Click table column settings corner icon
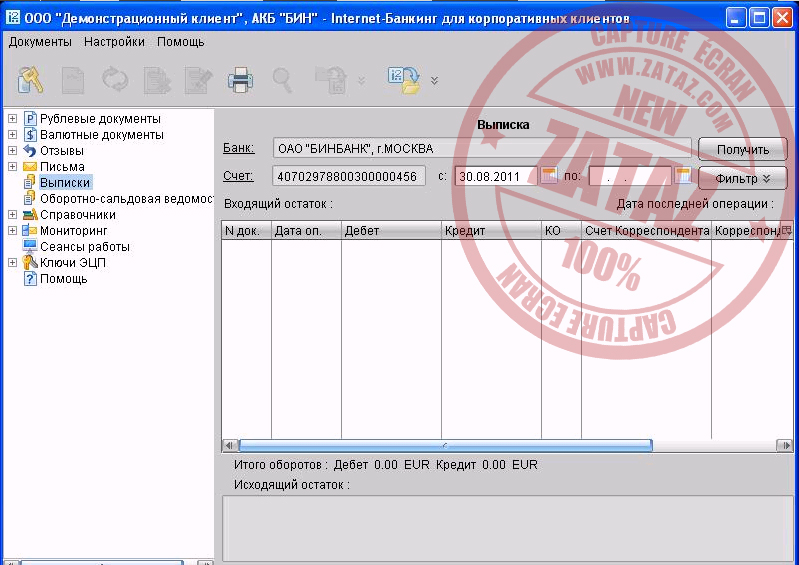799x565 pixels. 786,230
